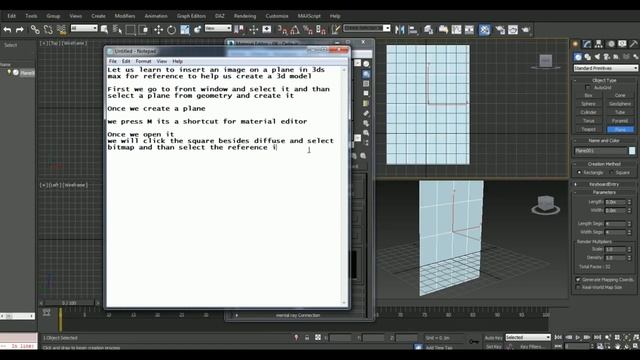Select the Cameras category icon
The image size is (640, 360).
point(607,57)
